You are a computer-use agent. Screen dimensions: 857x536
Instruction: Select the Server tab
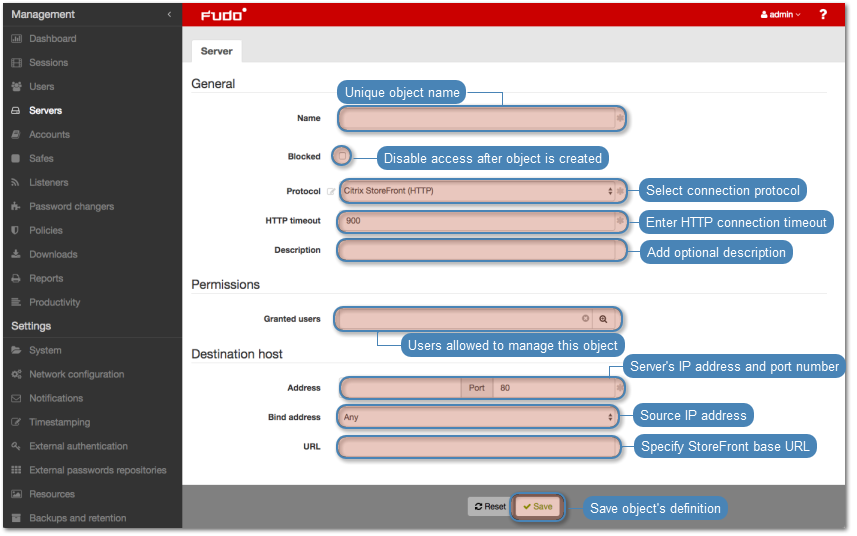click(216, 51)
